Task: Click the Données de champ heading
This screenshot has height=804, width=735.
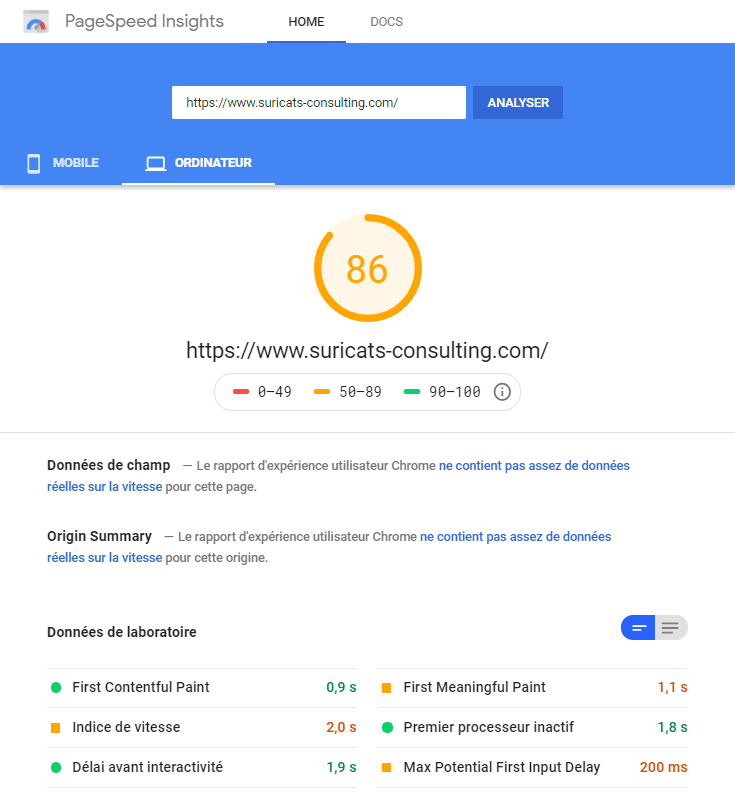Action: 109,465
